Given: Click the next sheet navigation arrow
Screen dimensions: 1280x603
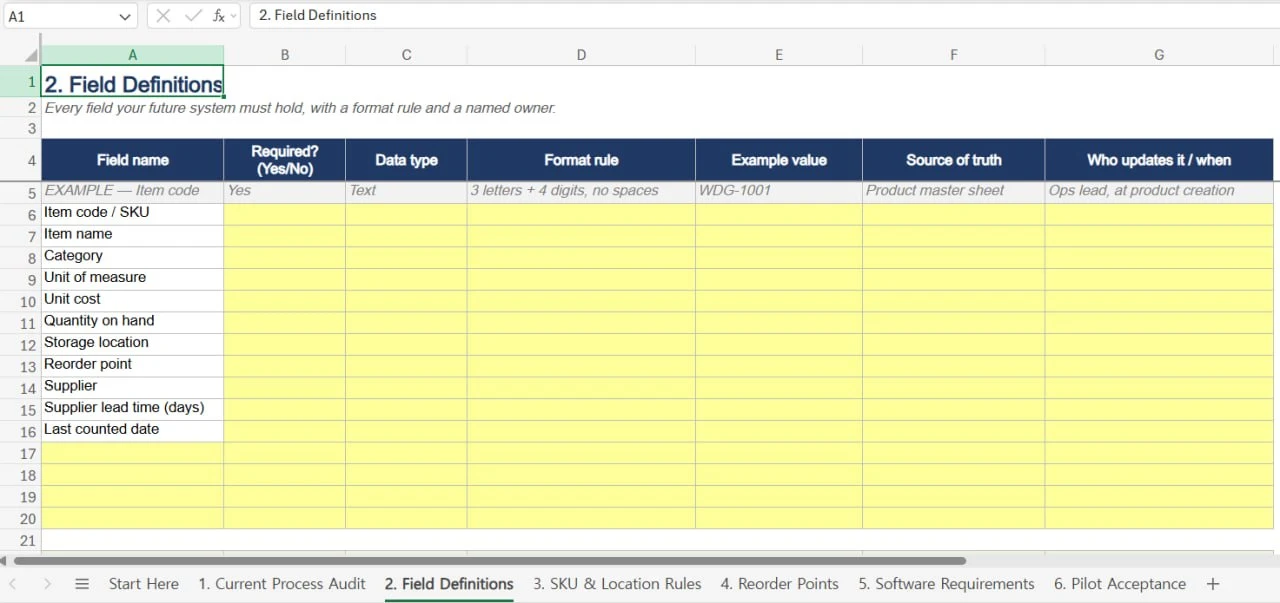Looking at the screenshot, I should (47, 584).
